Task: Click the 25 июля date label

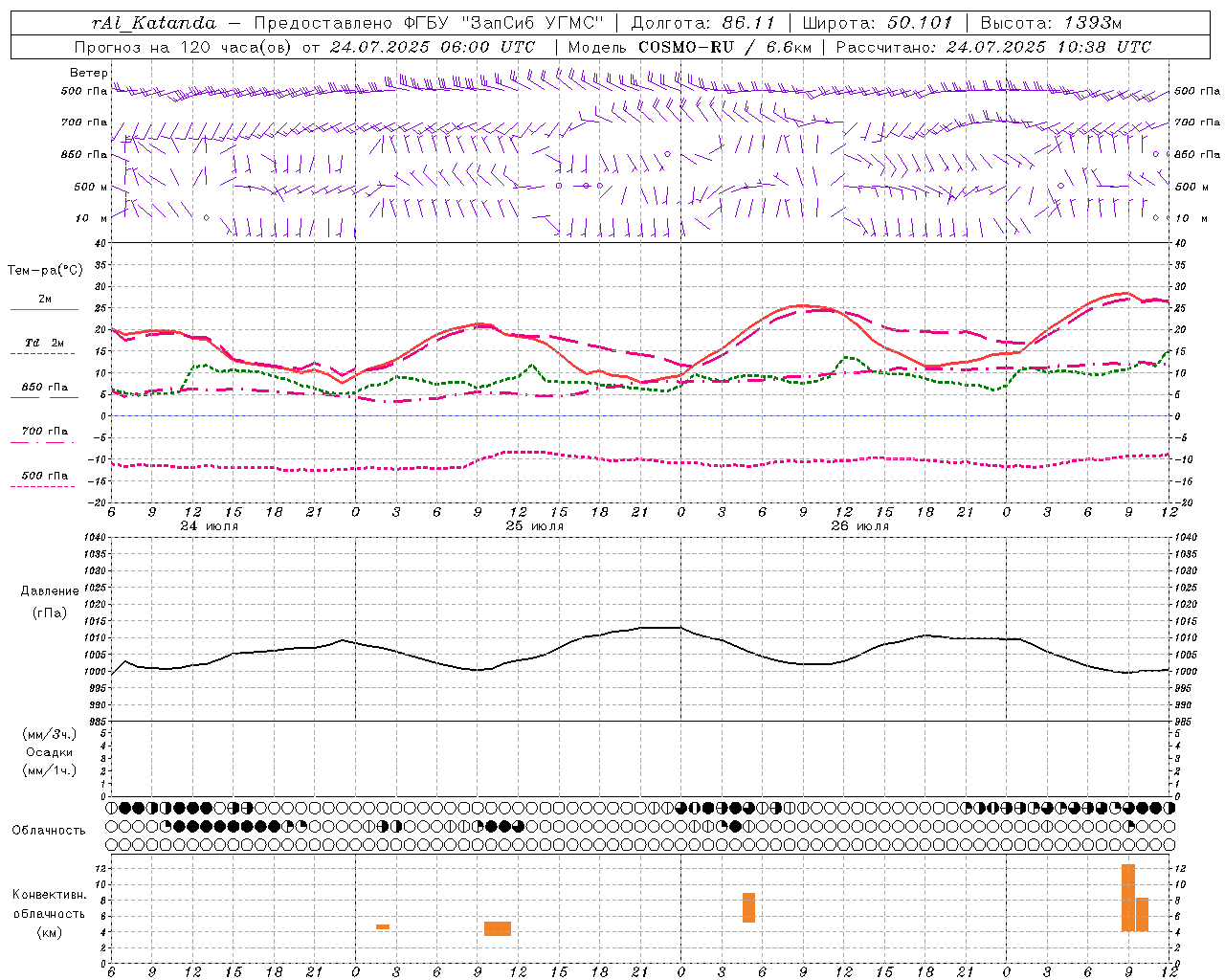Action: tap(535, 526)
